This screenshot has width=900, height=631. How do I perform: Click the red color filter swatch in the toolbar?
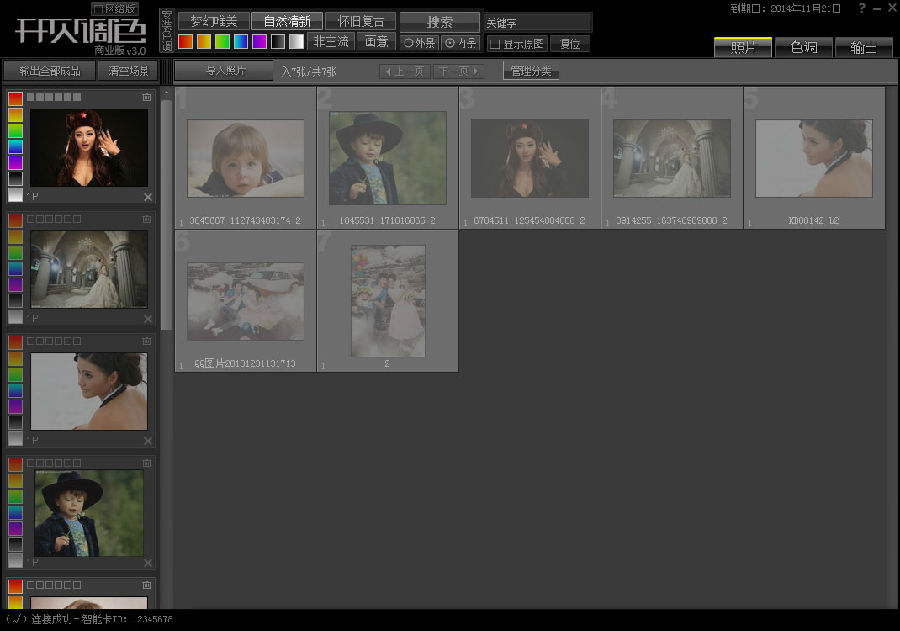coord(185,42)
